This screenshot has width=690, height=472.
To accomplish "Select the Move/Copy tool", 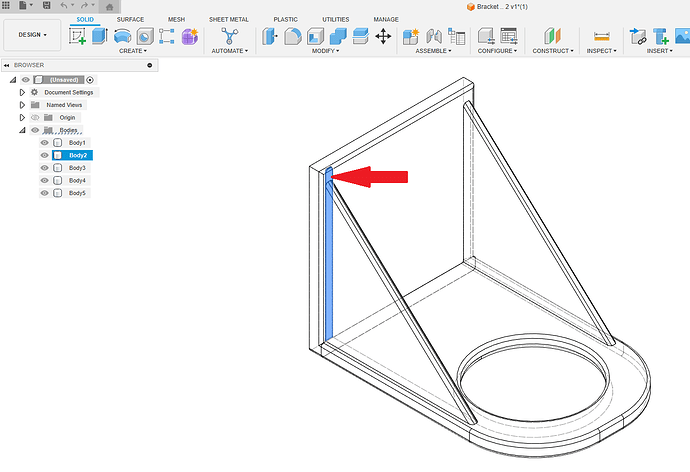I will (x=383, y=36).
